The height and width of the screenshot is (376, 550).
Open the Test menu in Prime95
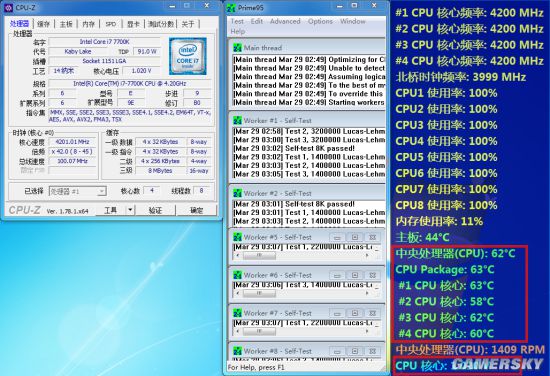click(x=237, y=21)
